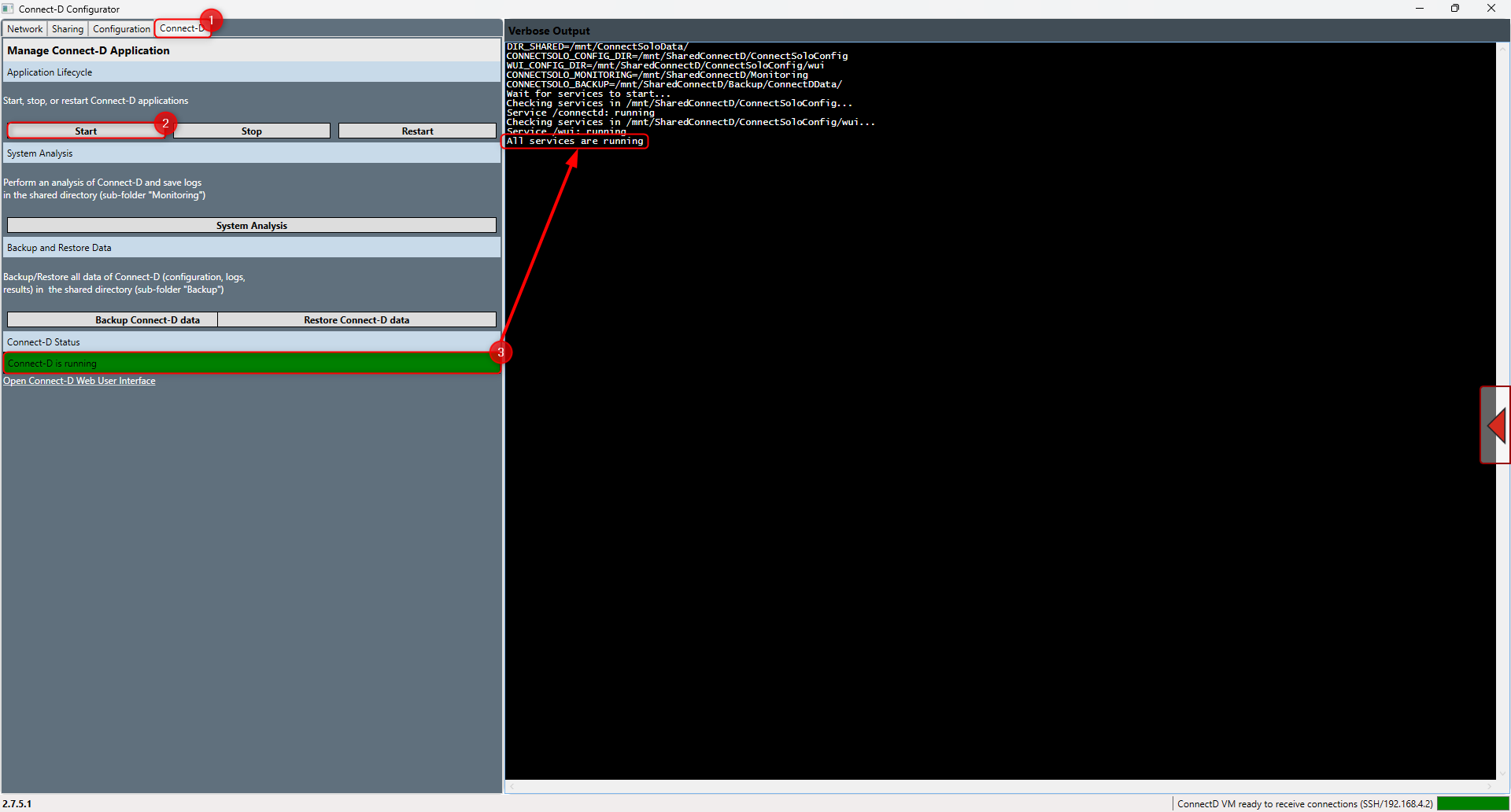Switch to the Sharing tab

tap(68, 29)
